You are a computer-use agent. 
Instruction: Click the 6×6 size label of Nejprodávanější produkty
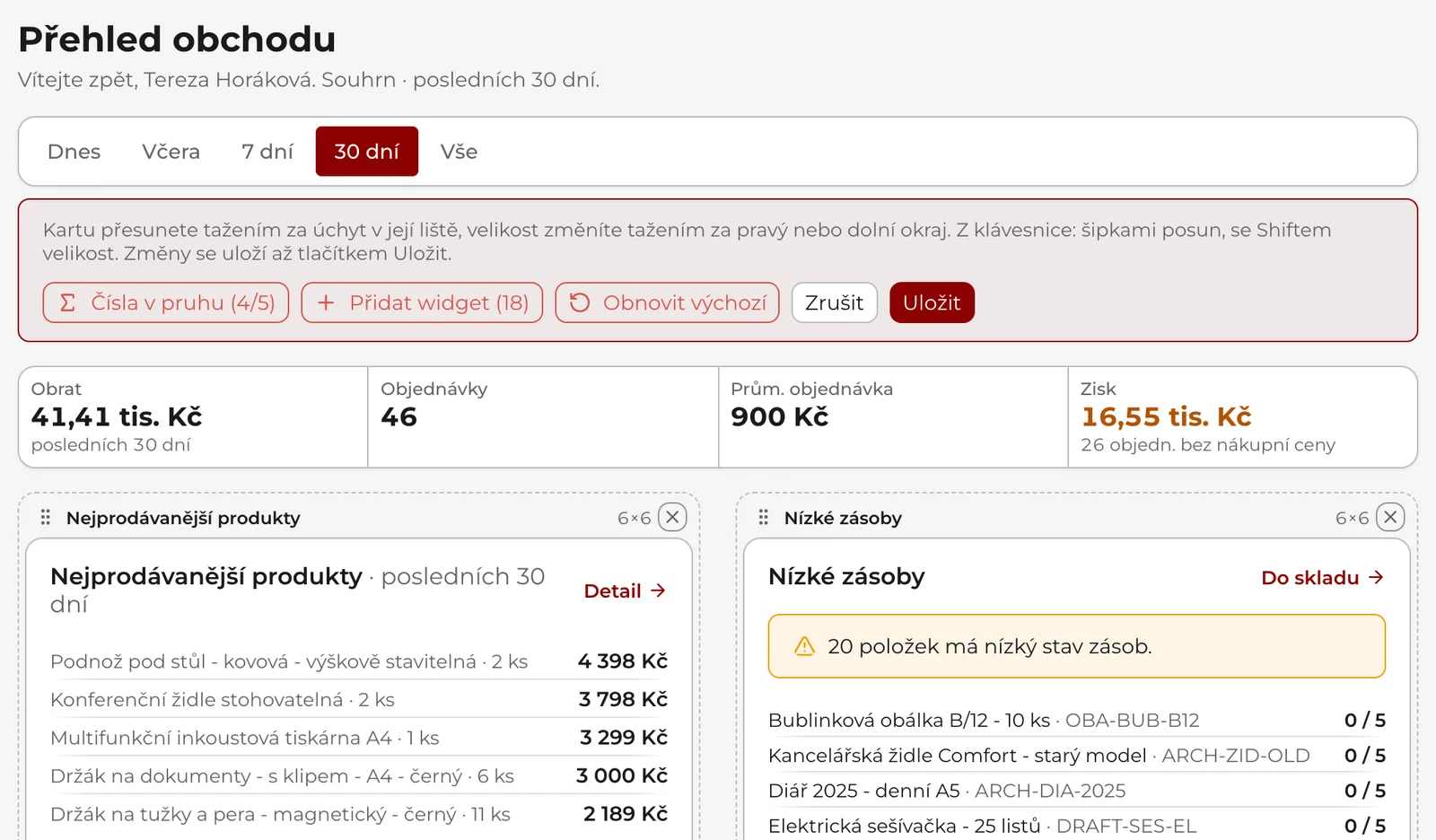[635, 518]
